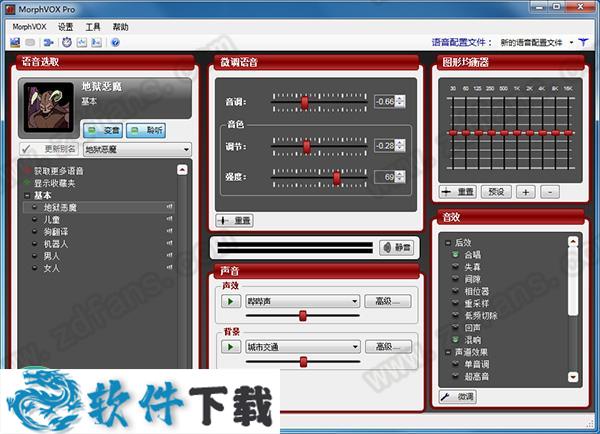Open help via the blue question mark icon
This screenshot has width=600, height=434.
click(115, 42)
